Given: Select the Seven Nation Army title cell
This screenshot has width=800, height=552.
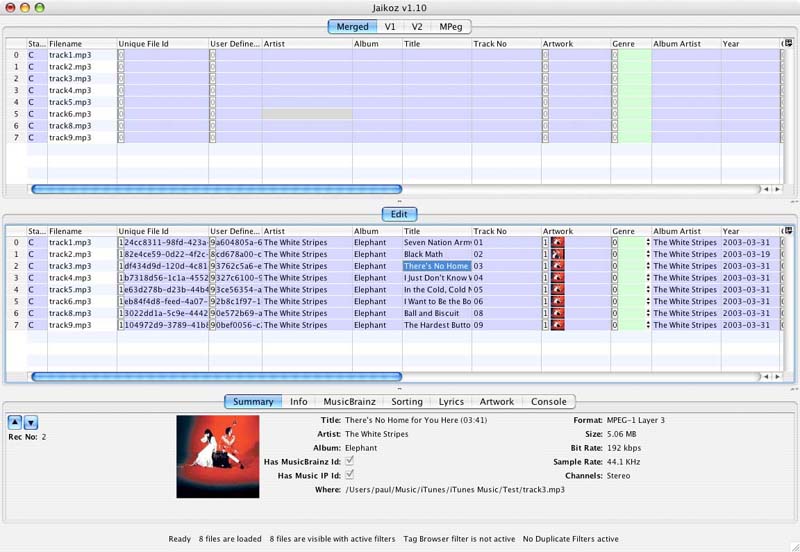Looking at the screenshot, I should tap(437, 242).
